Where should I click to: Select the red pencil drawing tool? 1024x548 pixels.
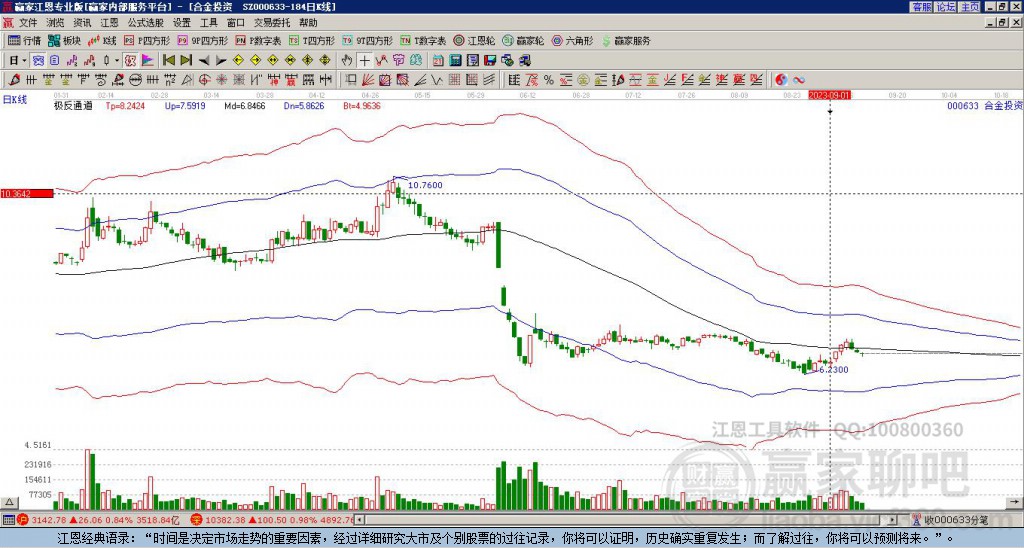coord(14,80)
